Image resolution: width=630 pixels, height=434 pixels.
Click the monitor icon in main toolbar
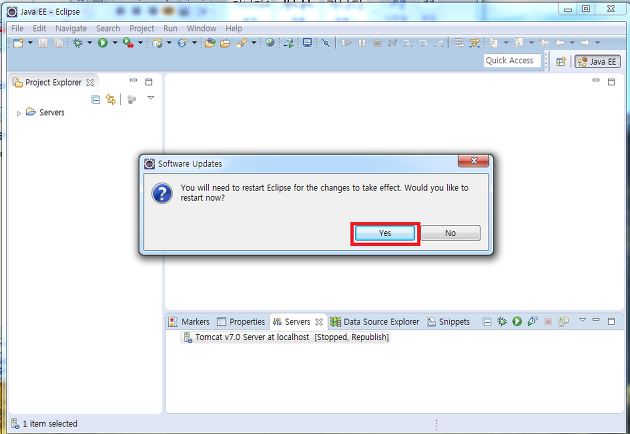pyautogui.click(x=307, y=43)
